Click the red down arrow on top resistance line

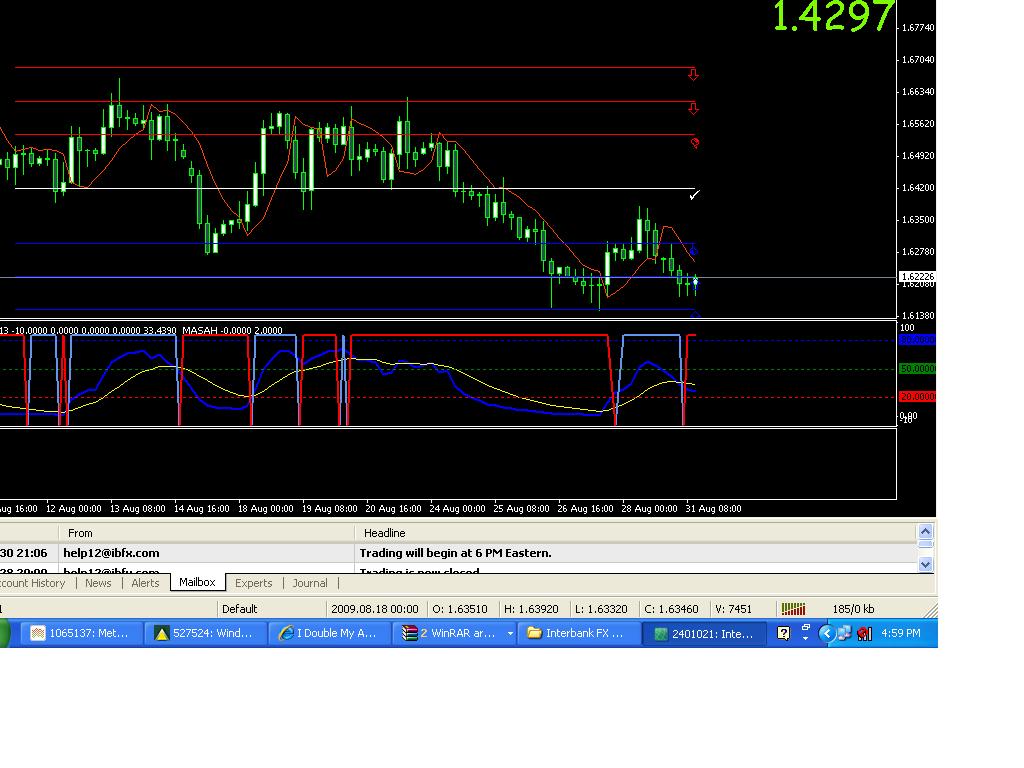click(x=693, y=74)
